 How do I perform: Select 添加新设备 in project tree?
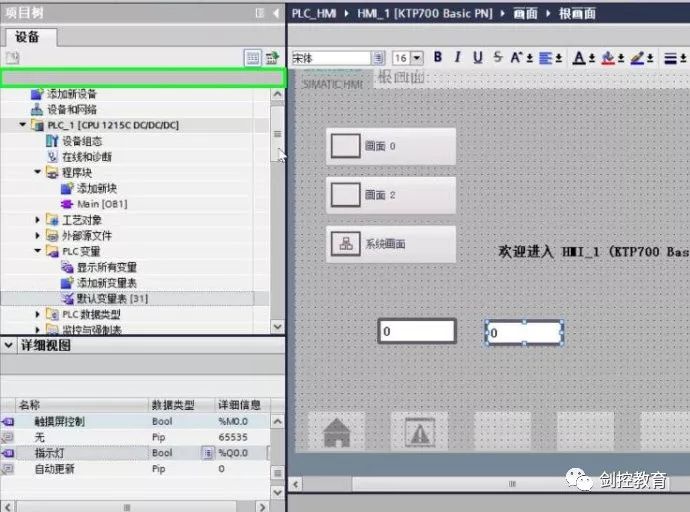tap(72, 94)
